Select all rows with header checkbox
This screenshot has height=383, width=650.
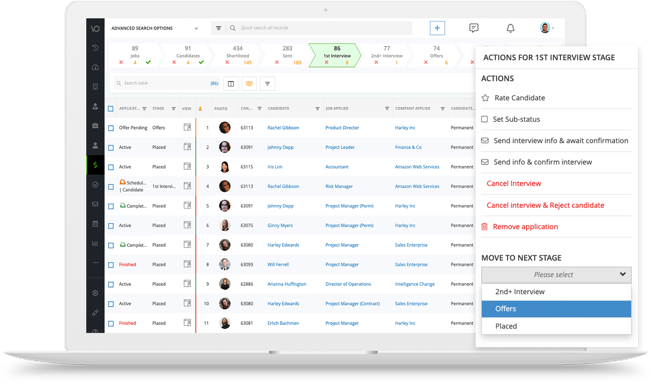[x=111, y=109]
